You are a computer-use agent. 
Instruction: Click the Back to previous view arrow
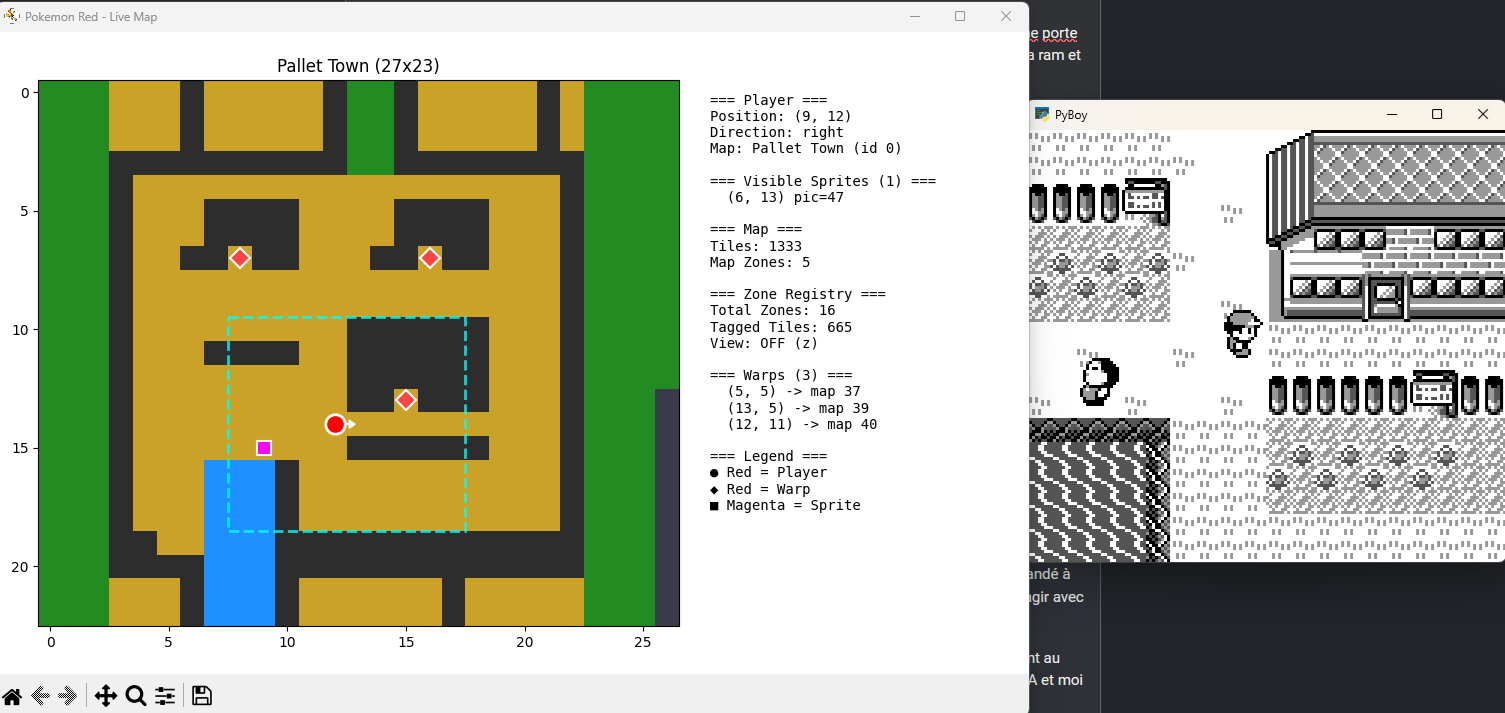tap(41, 696)
